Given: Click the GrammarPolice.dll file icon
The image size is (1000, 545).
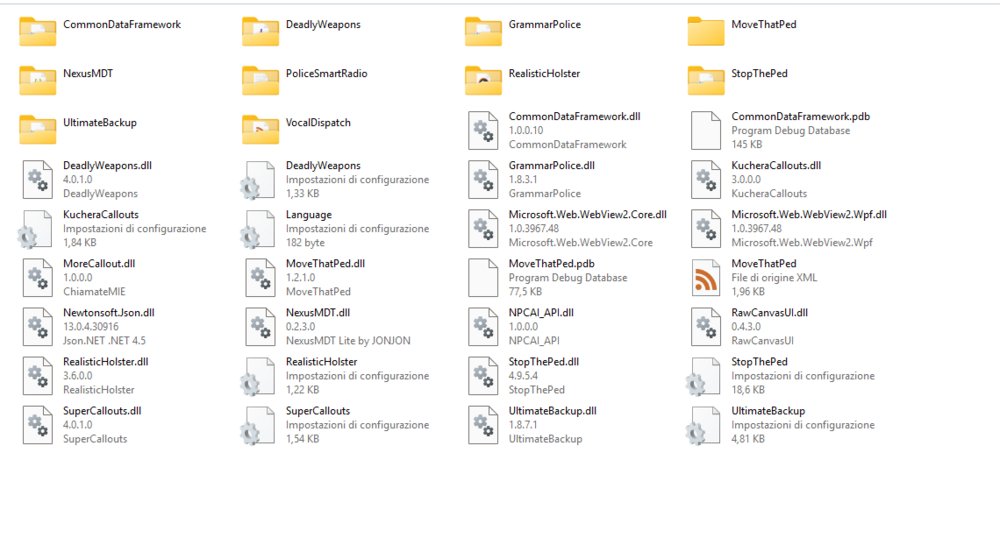Looking at the screenshot, I should pos(483,179).
